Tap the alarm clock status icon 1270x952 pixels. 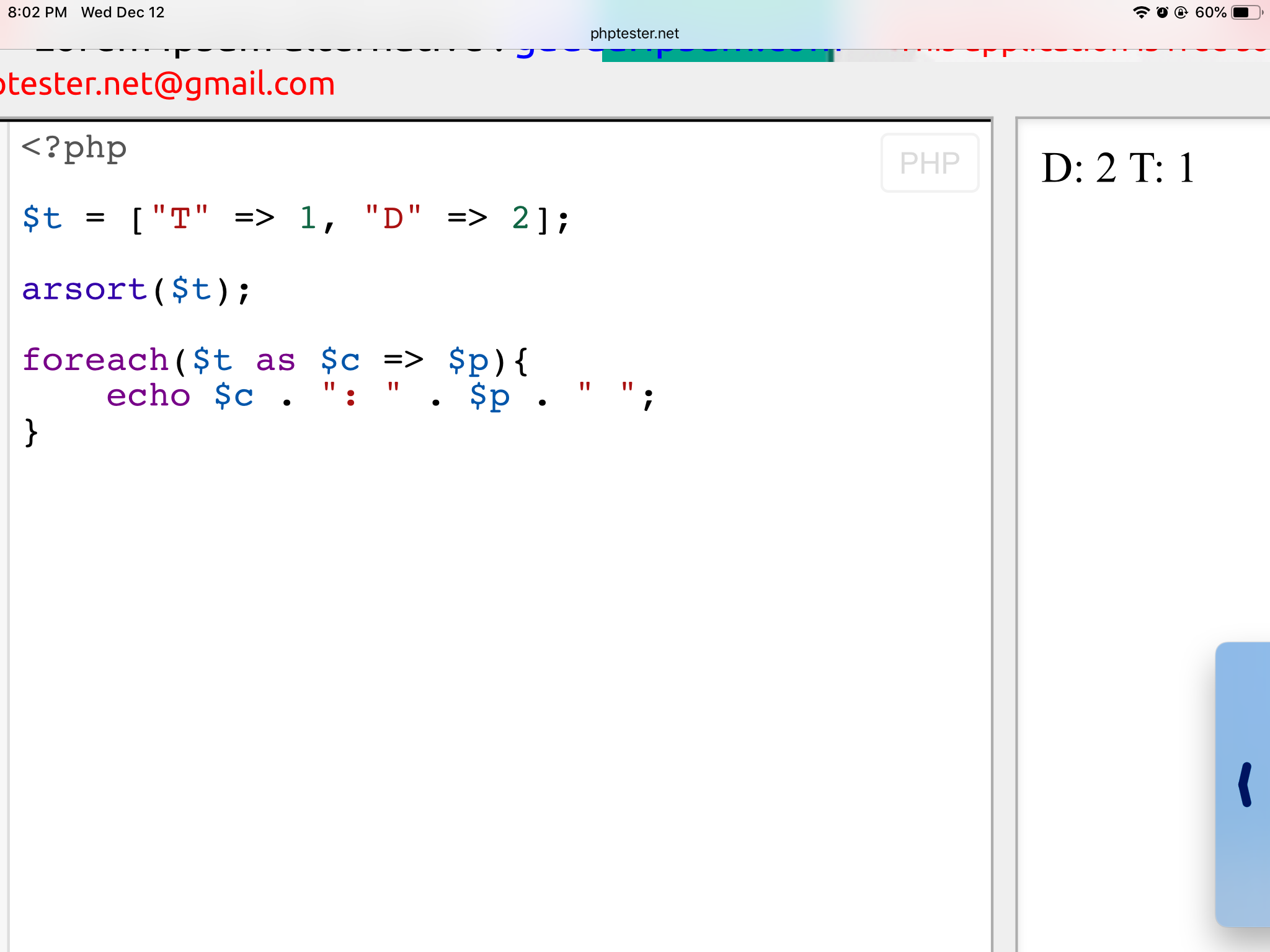pos(1162,12)
